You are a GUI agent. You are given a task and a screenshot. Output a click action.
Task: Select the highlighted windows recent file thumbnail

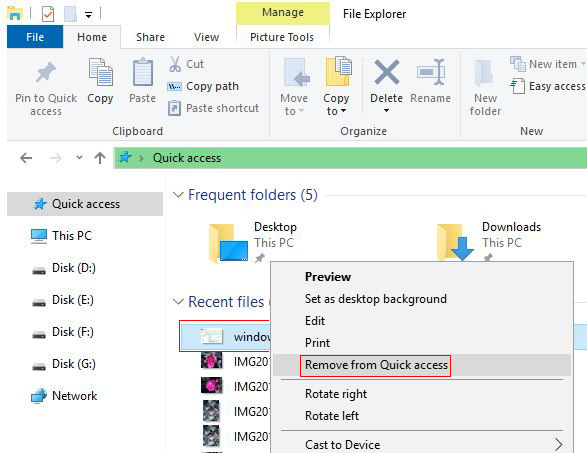click(x=212, y=336)
